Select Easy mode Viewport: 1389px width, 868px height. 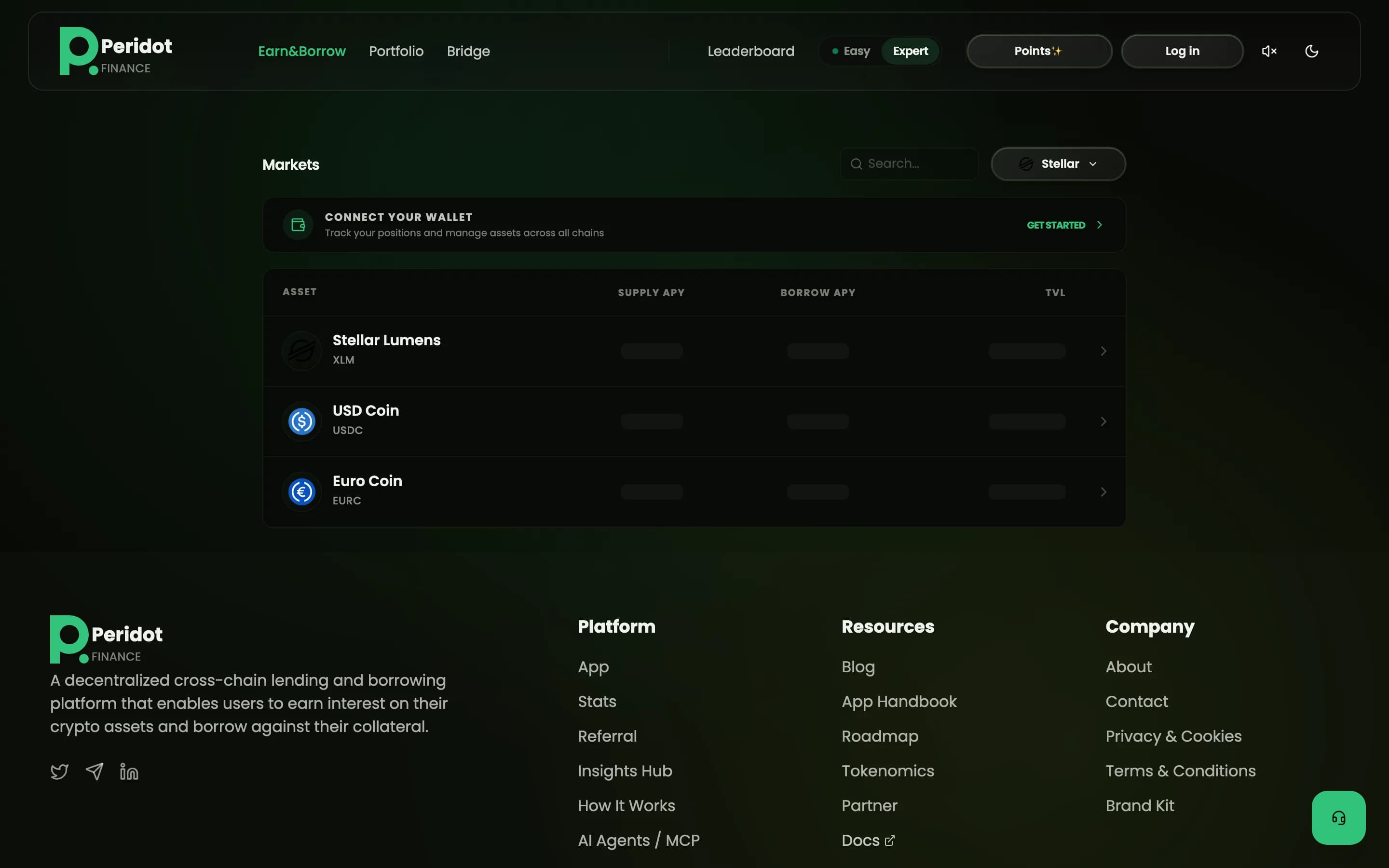(x=851, y=51)
